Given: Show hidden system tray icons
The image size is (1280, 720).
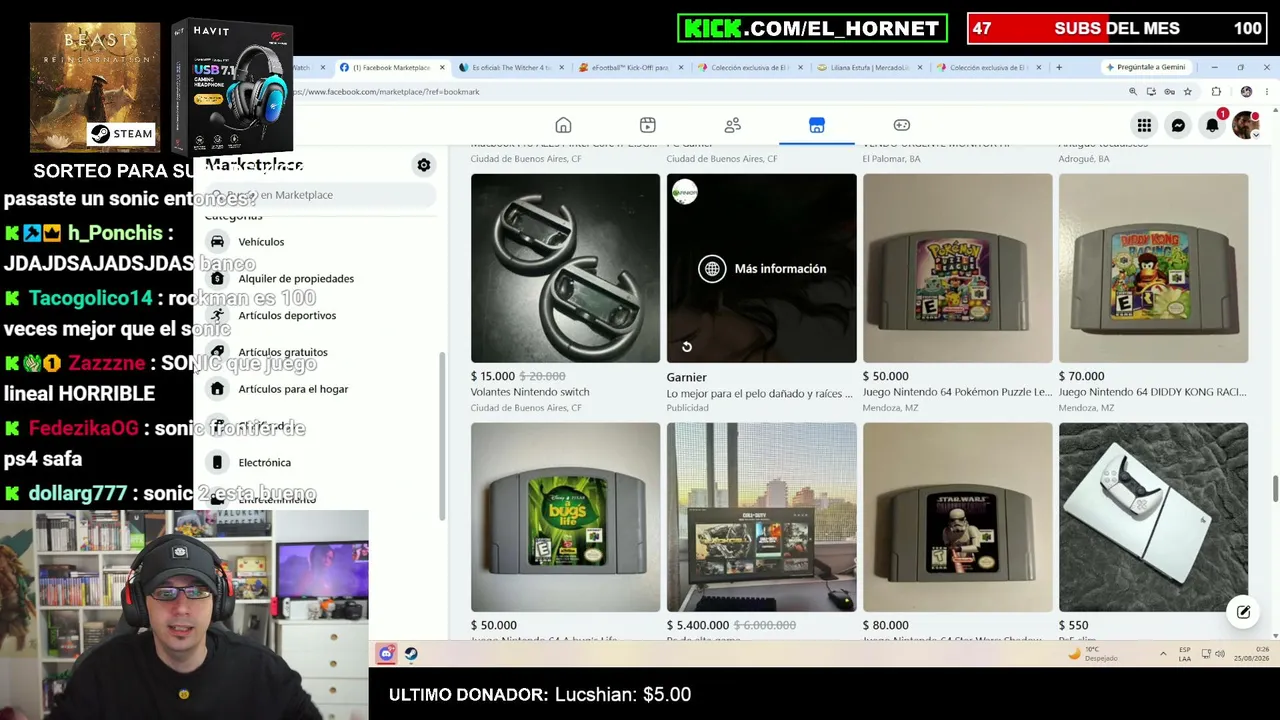Looking at the screenshot, I should tap(1163, 654).
